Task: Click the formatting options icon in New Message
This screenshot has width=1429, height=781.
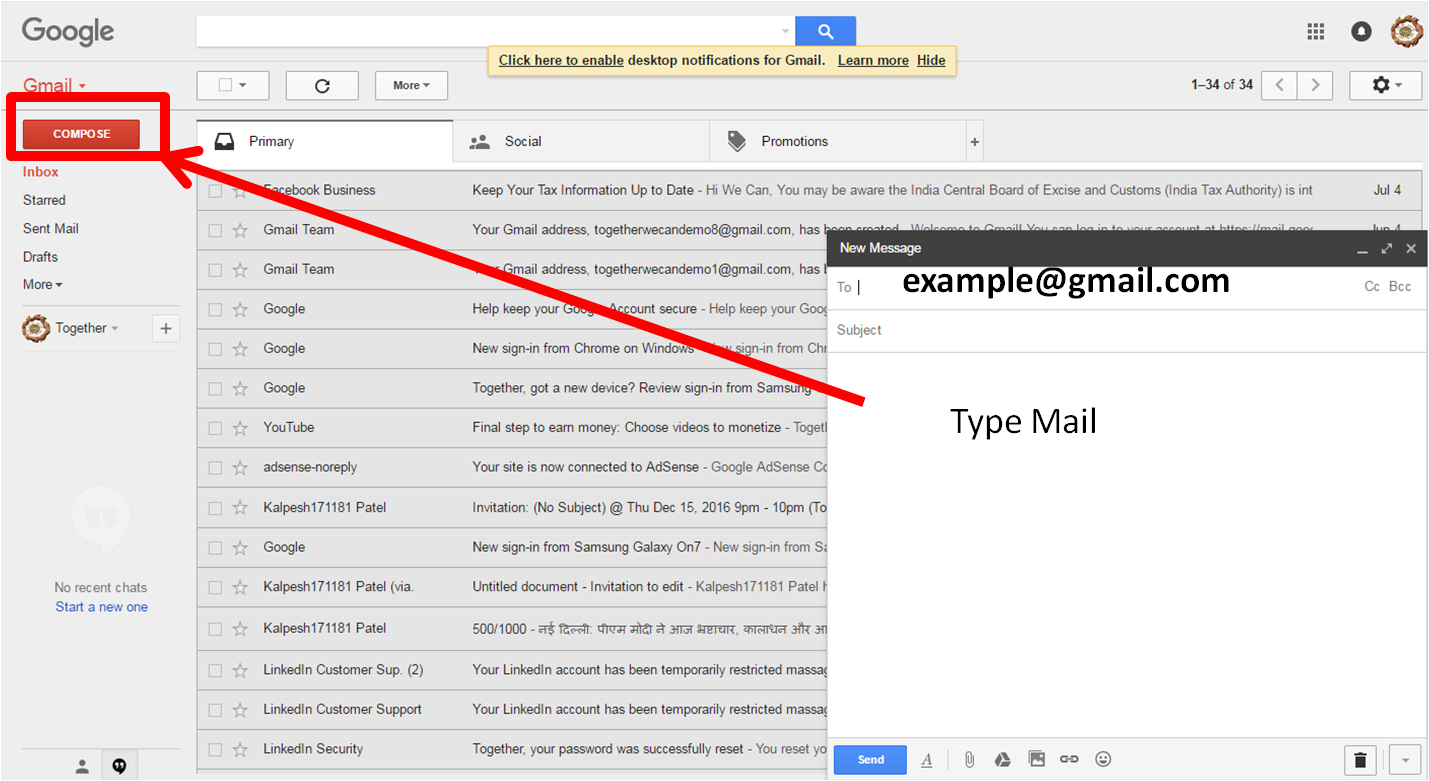Action: 927,760
